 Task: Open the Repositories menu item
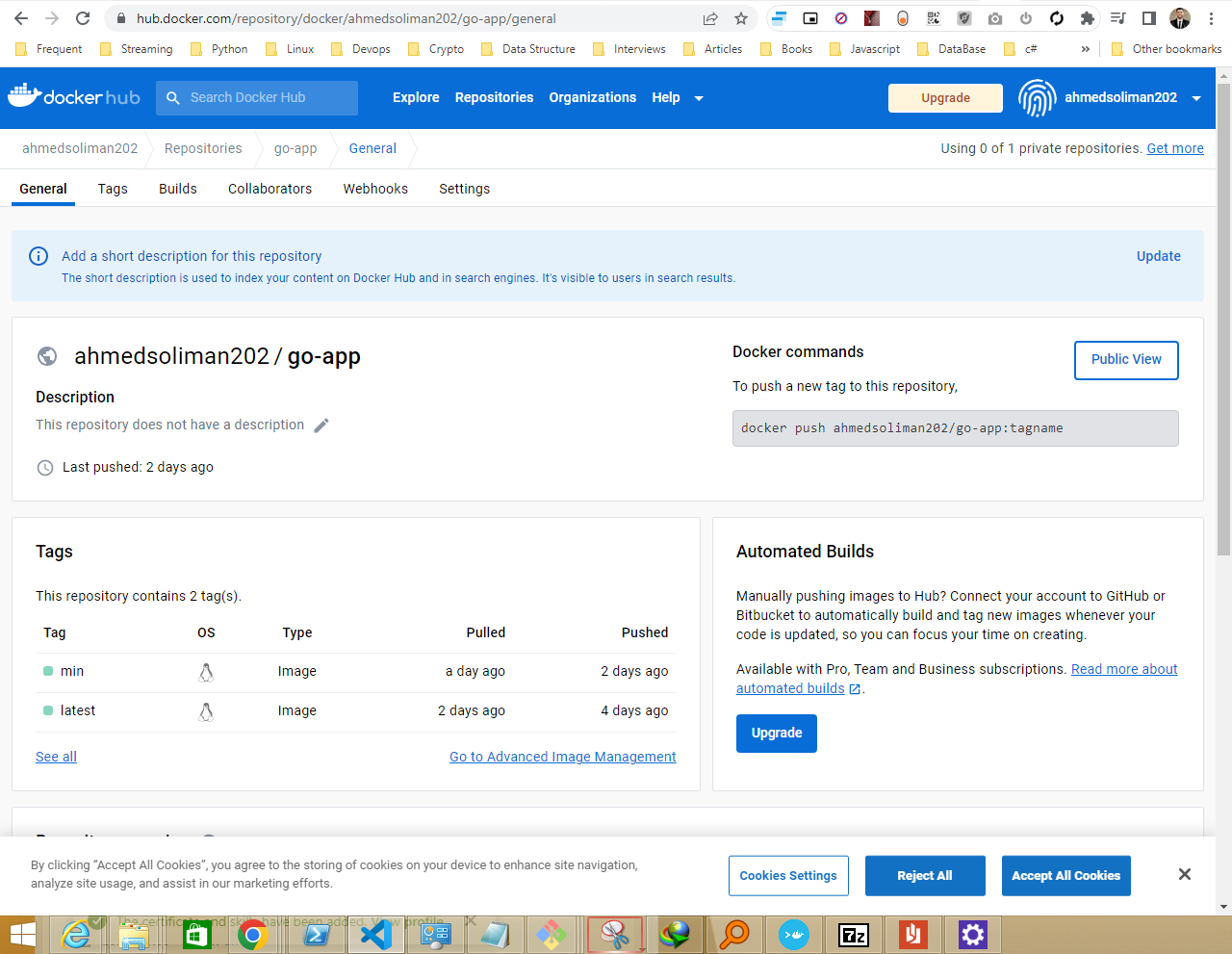494,97
